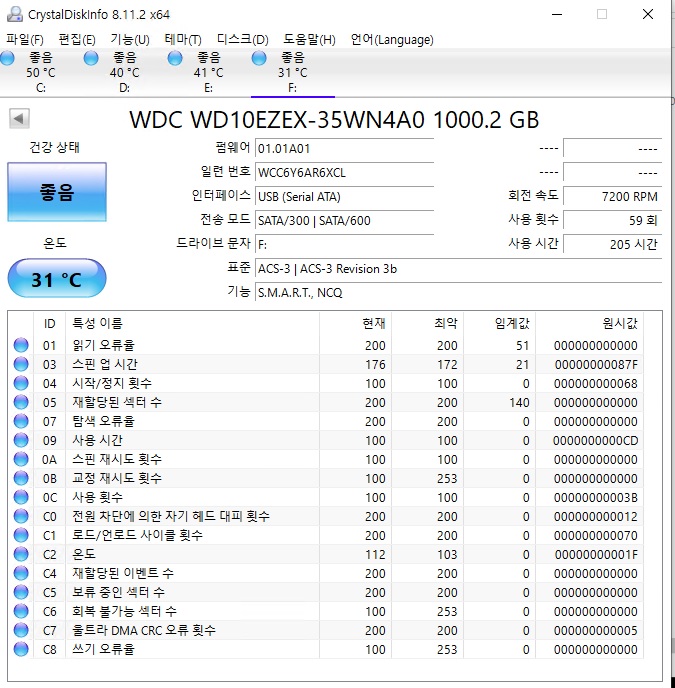Click the power-on count value 59 회

pyautogui.click(x=612, y=220)
